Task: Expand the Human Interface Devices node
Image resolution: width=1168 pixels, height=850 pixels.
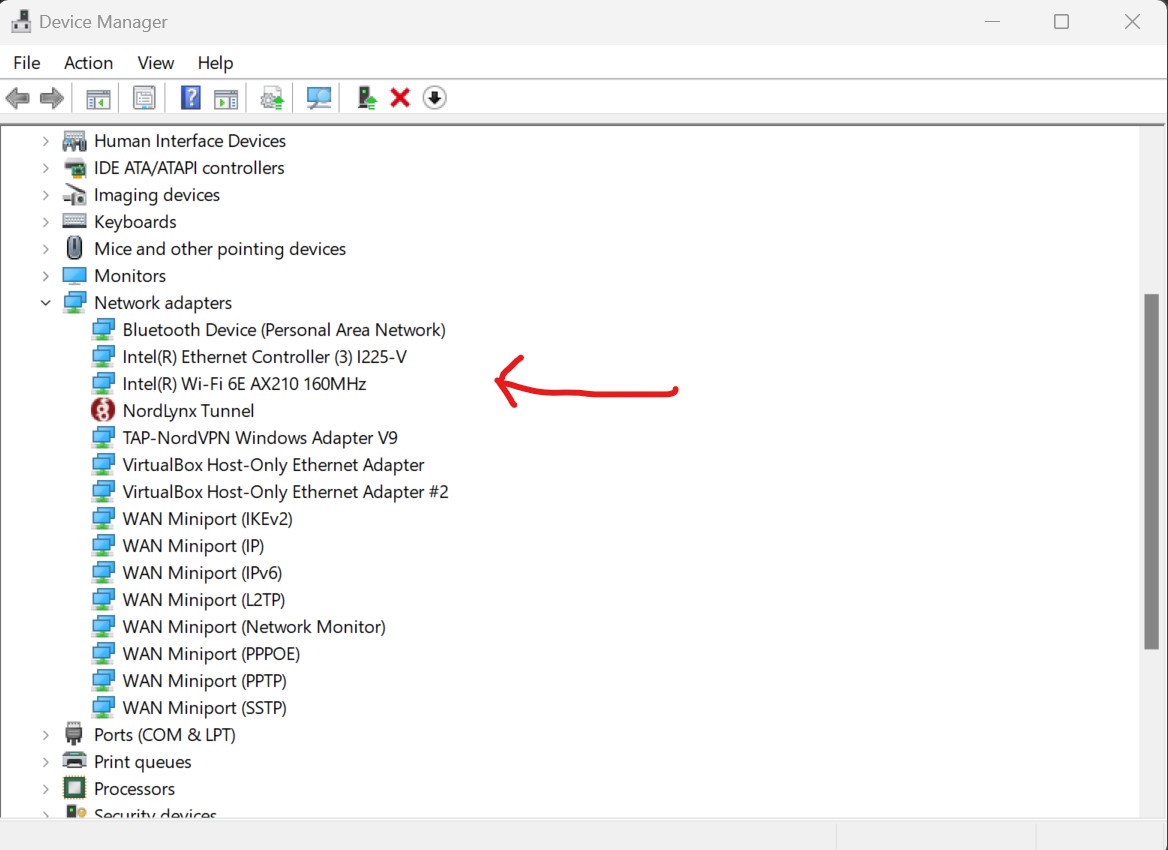Action: point(45,140)
